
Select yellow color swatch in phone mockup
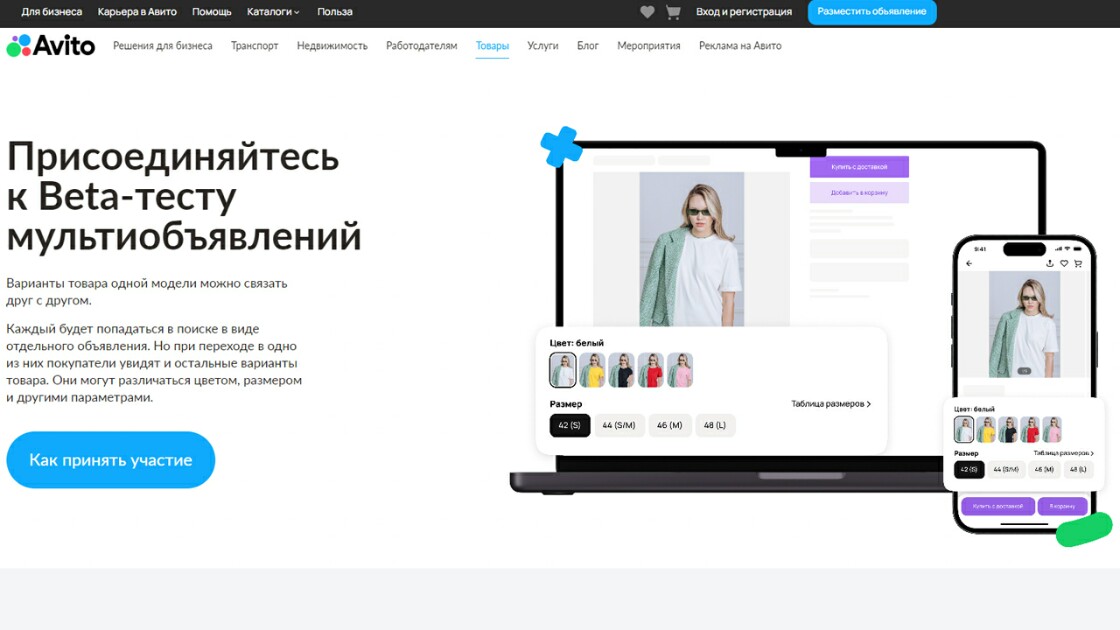coord(986,429)
